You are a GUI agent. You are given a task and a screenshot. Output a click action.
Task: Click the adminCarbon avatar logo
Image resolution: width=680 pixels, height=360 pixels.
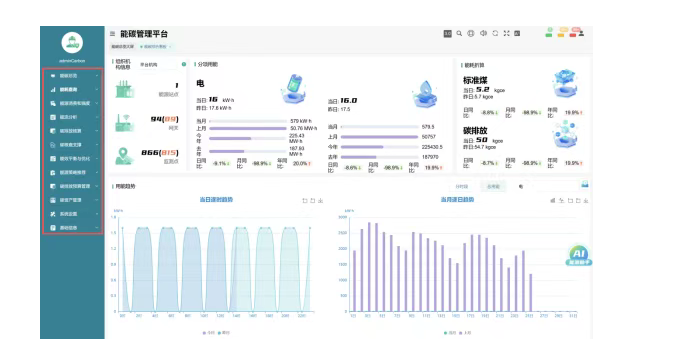[72, 43]
